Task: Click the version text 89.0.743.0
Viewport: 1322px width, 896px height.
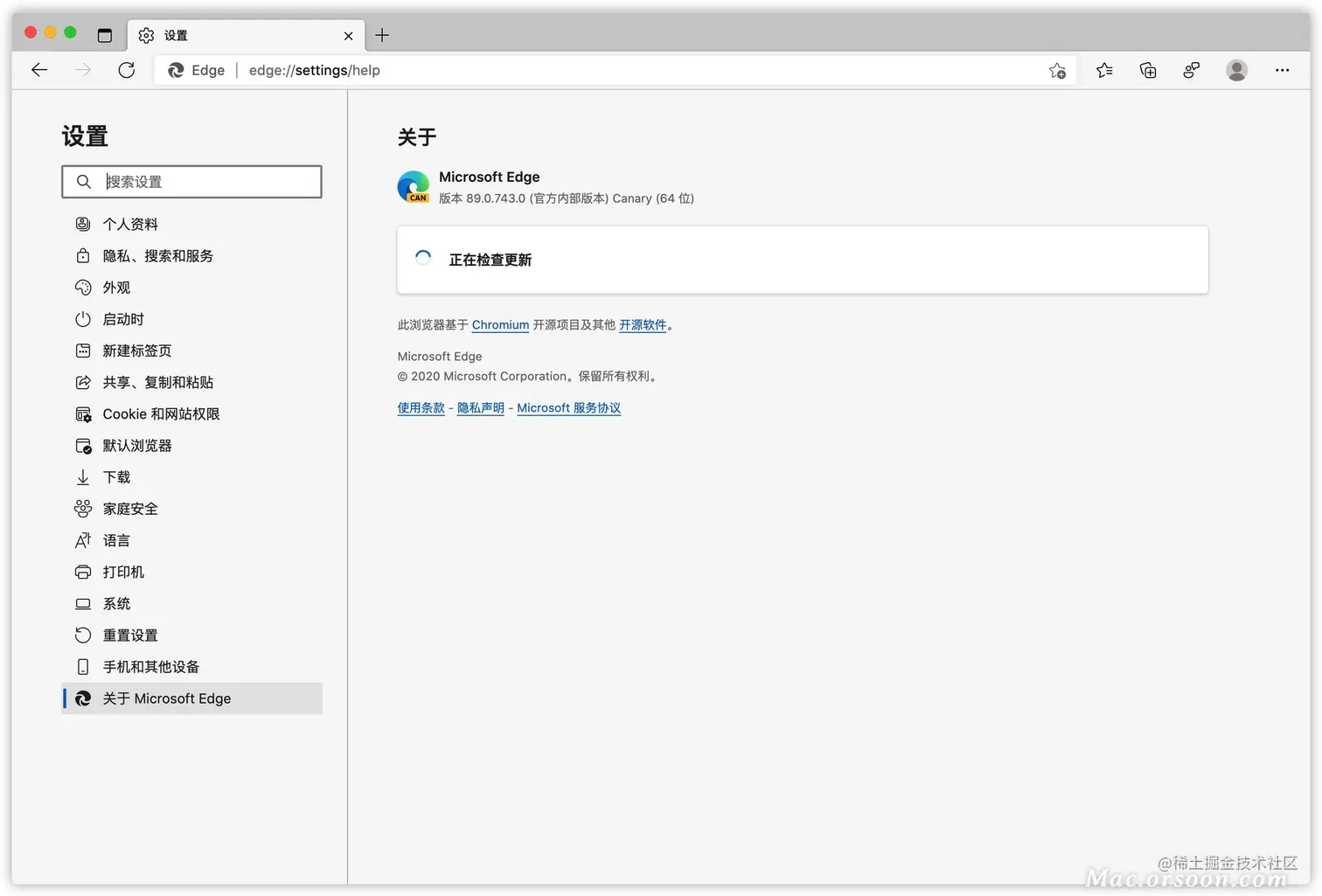Action: coord(496,198)
